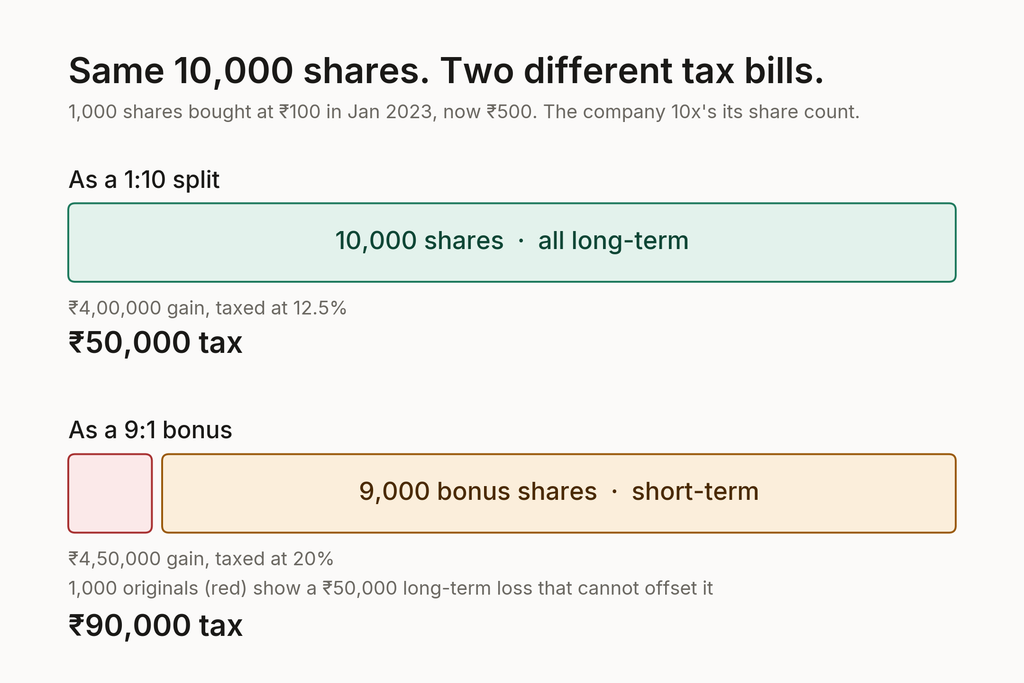This screenshot has height=683, width=1024.
Task: Click the subtitle about shares bought in Jan 2023
Action: (x=464, y=112)
